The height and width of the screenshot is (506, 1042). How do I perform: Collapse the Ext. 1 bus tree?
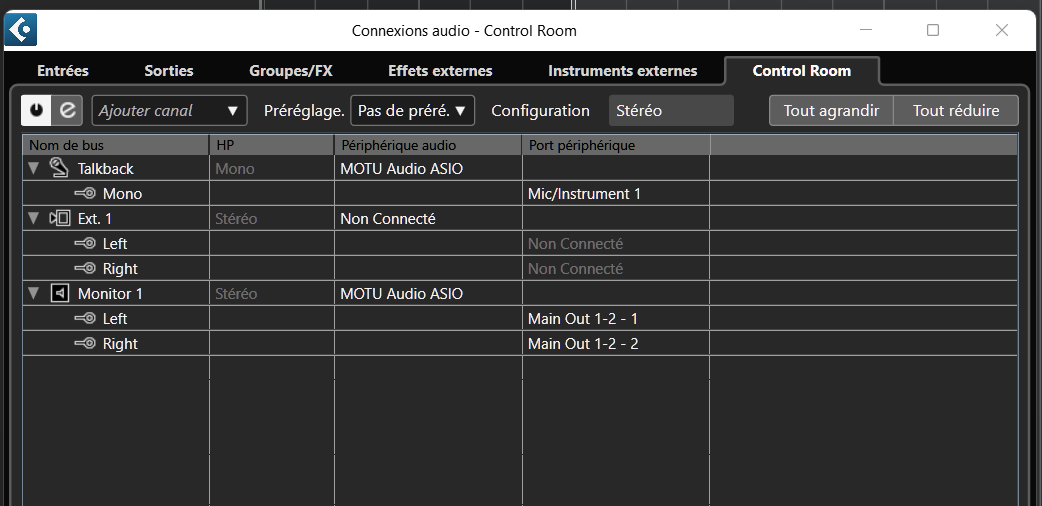pyautogui.click(x=34, y=219)
